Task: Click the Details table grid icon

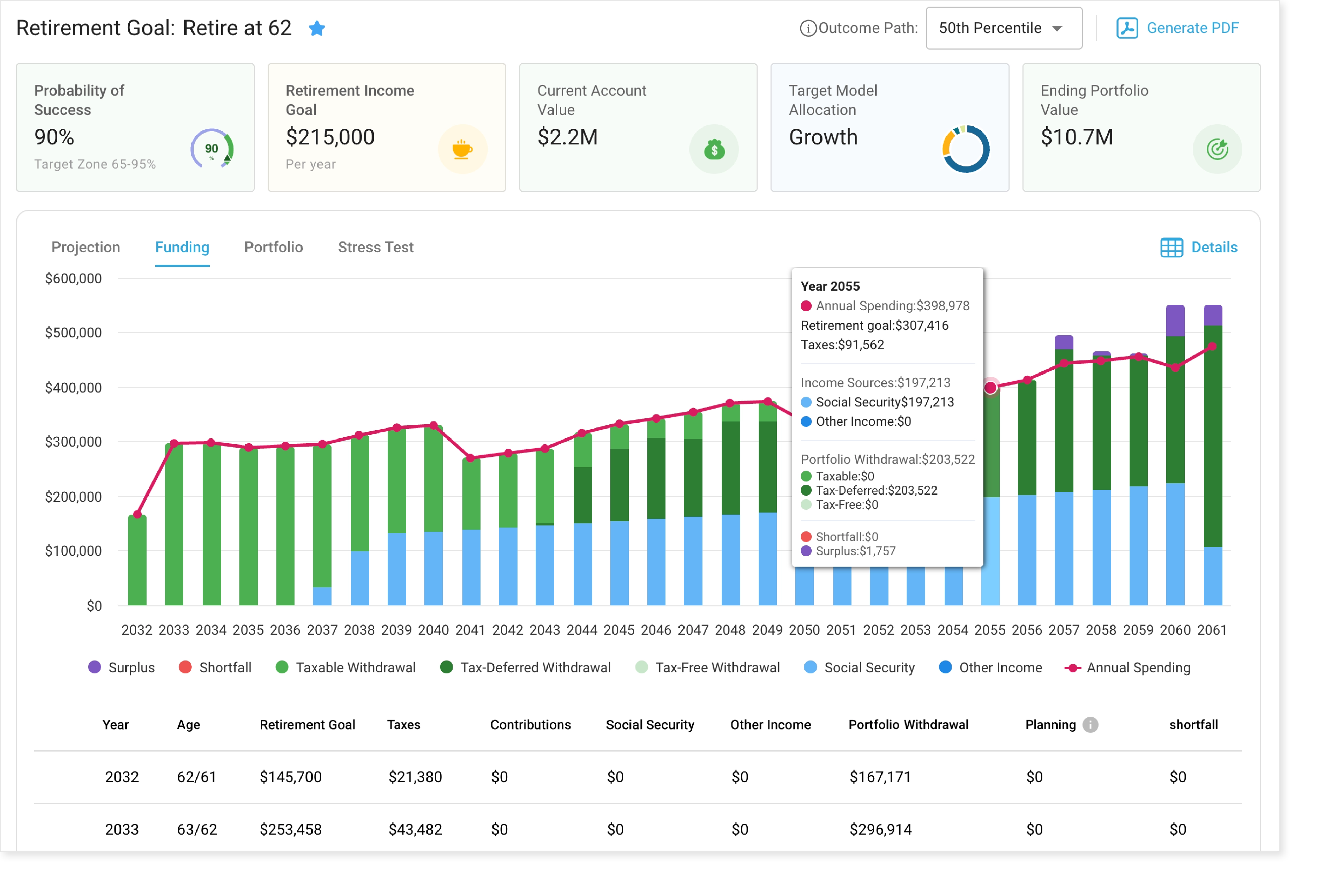Action: point(1171,248)
